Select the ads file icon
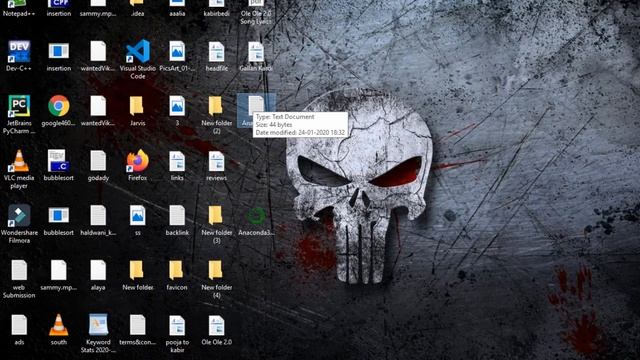This screenshot has width=640, height=360. tap(19, 330)
